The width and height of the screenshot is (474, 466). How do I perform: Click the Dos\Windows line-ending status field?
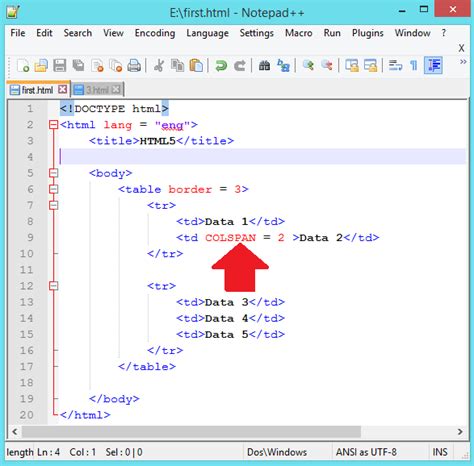277,452
